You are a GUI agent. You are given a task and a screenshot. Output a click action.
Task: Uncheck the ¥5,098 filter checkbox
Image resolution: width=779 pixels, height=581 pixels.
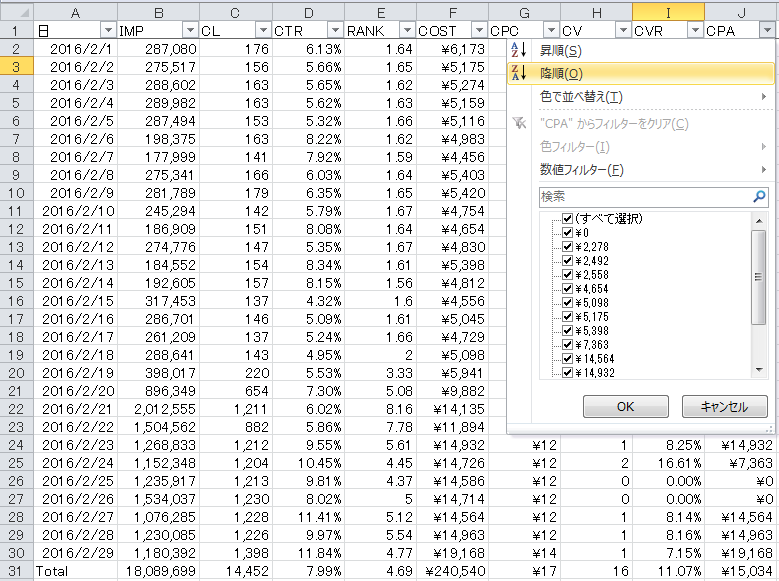(567, 302)
